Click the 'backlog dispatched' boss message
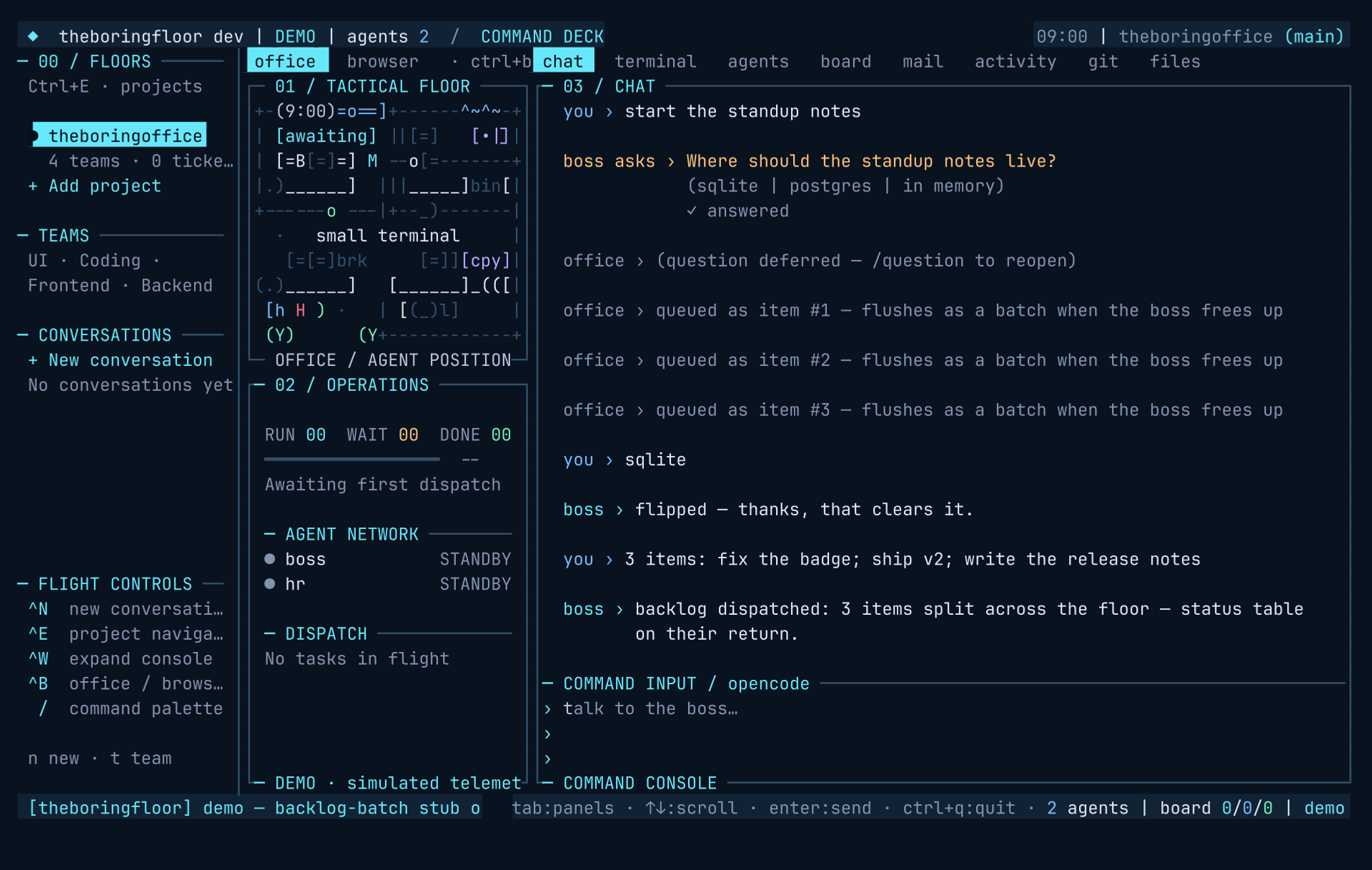 [933, 621]
